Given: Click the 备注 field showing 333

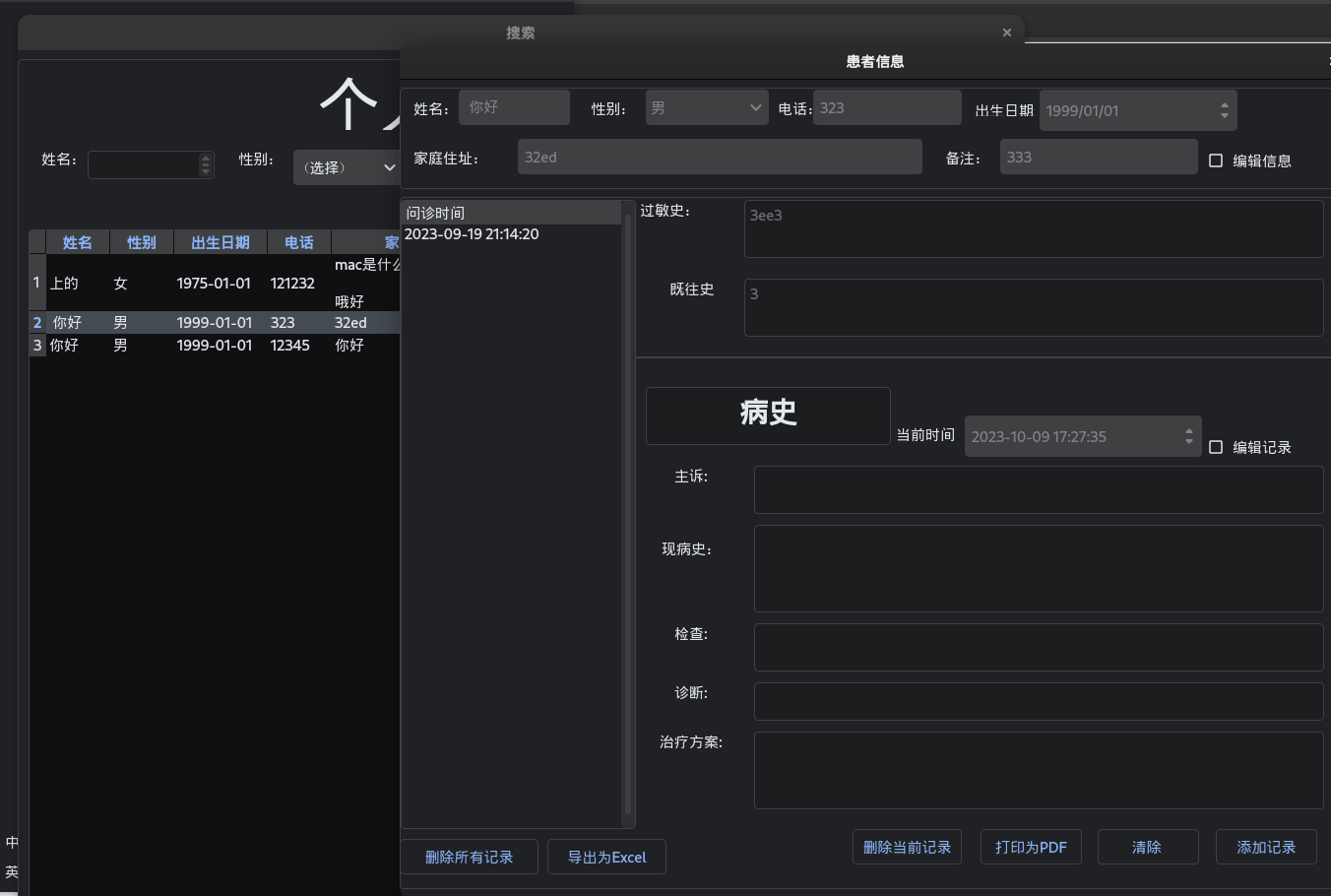Looking at the screenshot, I should pyautogui.click(x=1099, y=157).
